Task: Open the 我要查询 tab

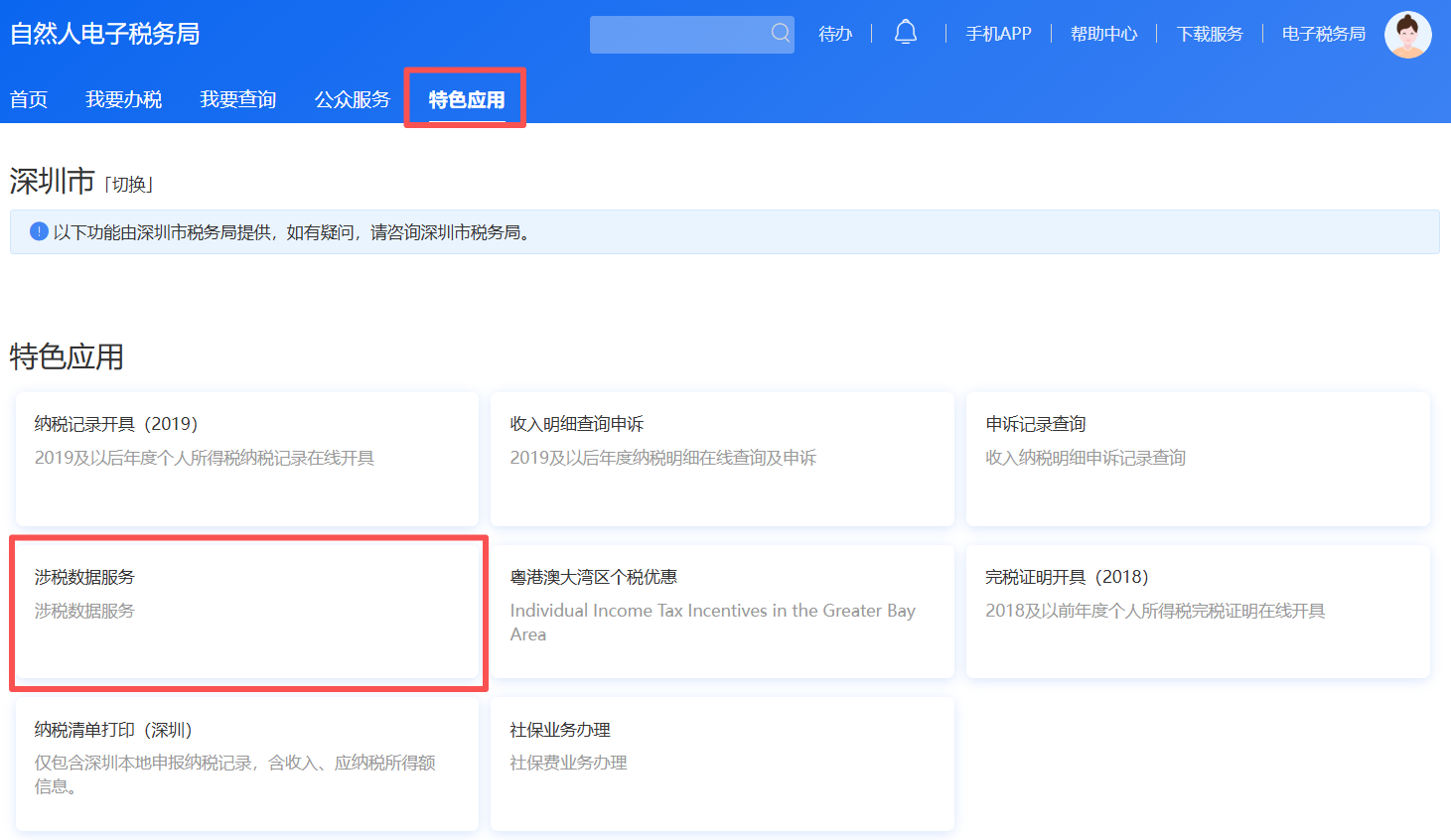Action: (x=237, y=99)
